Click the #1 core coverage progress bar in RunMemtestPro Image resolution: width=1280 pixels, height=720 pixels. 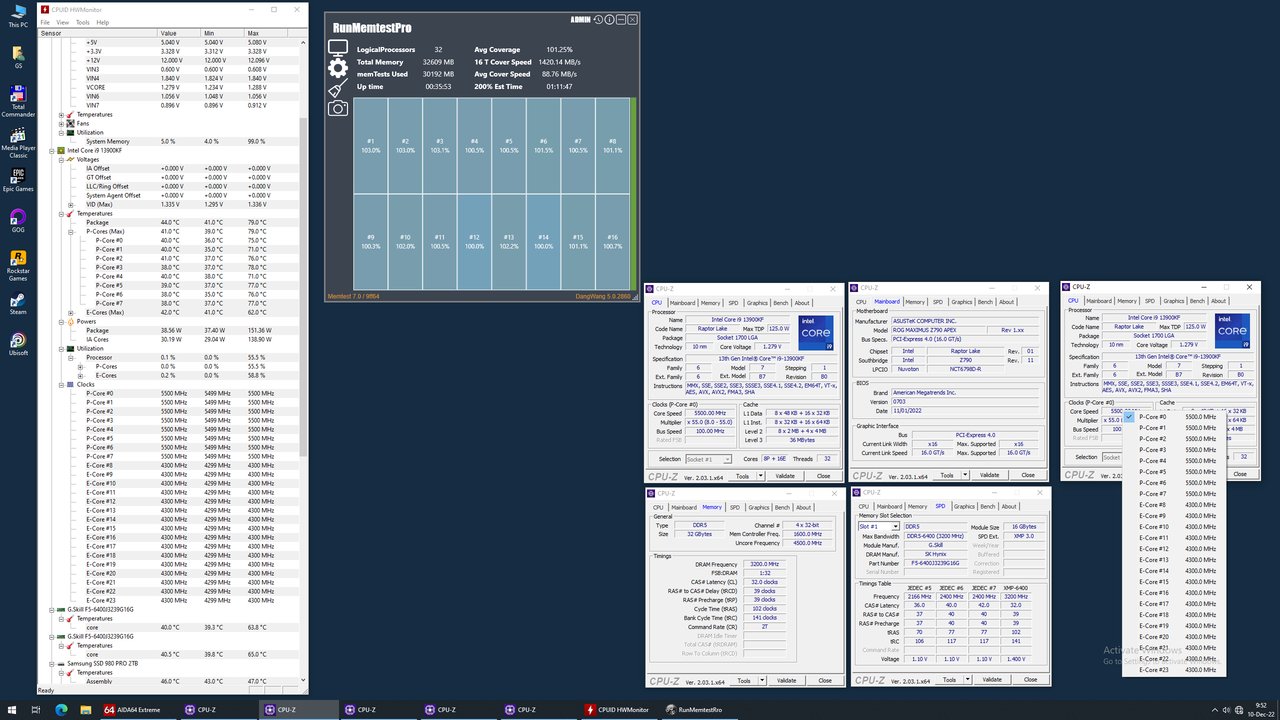[x=370, y=145]
